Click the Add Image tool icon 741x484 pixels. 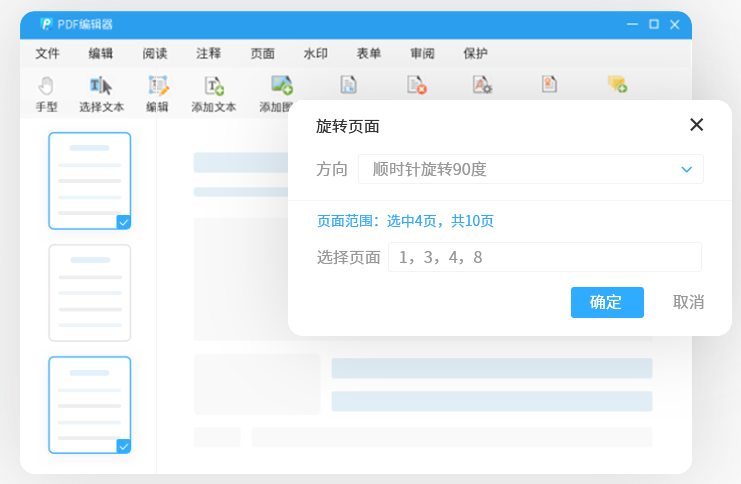(x=282, y=86)
